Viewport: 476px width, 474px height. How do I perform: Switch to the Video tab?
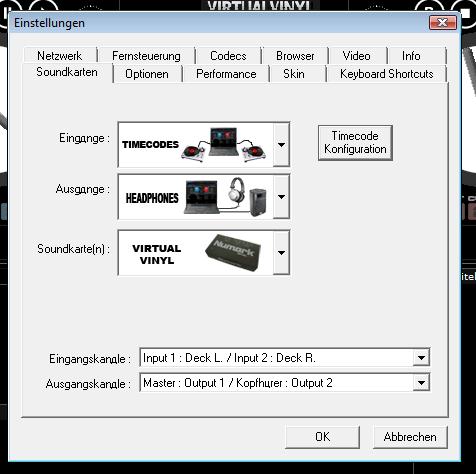357,56
